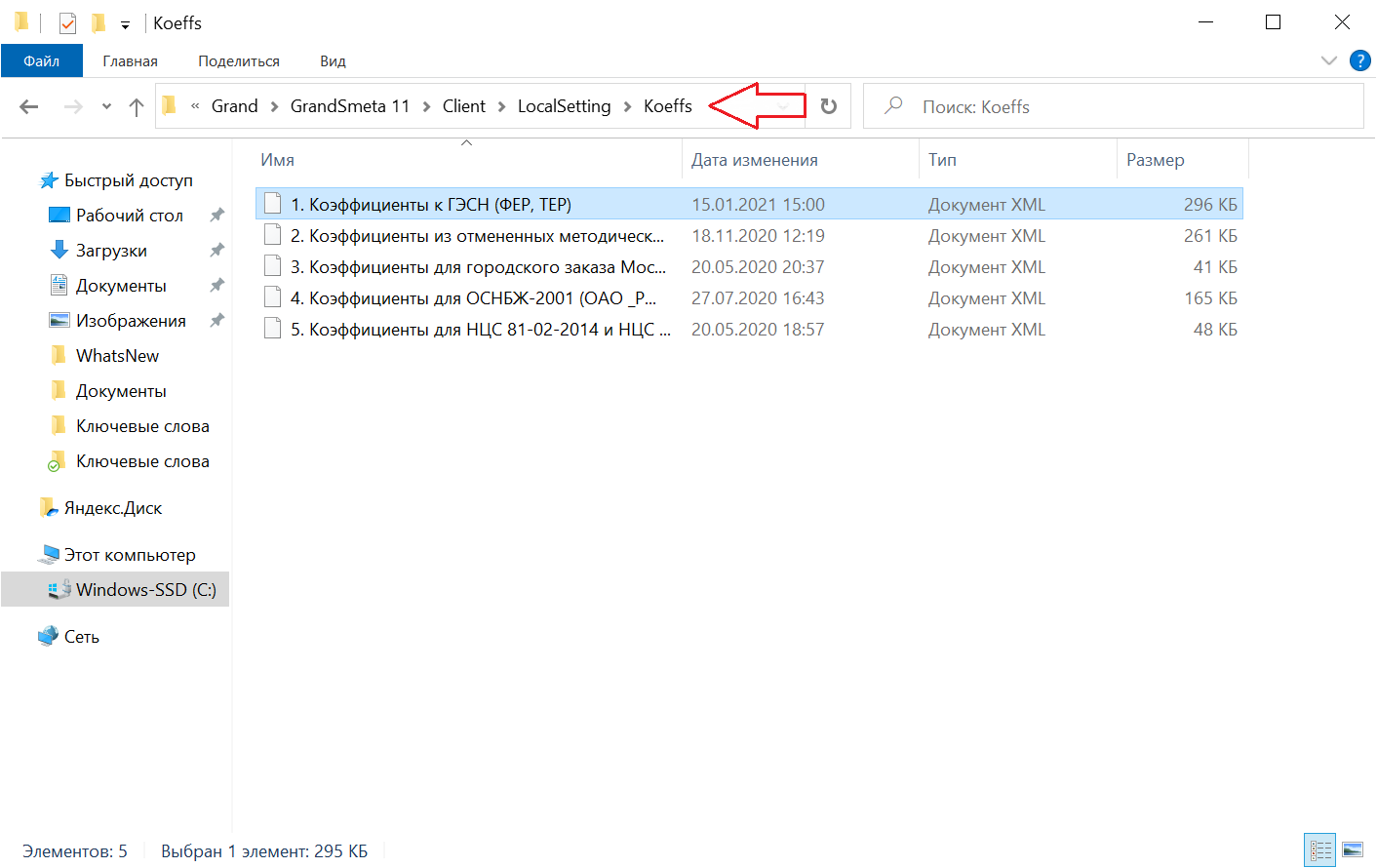Open the Explorer window system menu folder icon
This screenshot has height=868, width=1377.
21,22
